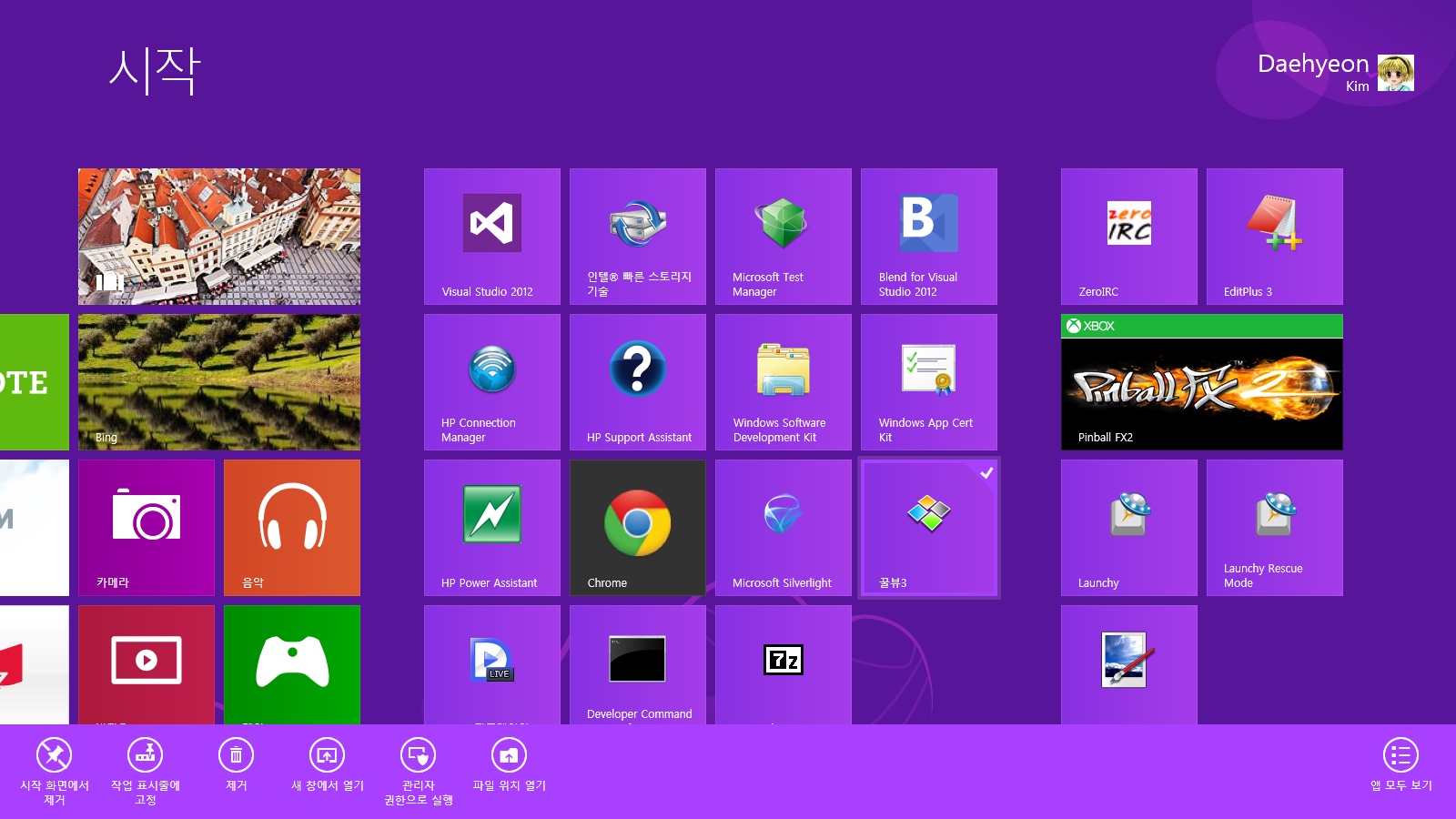Open the photo tile showing red rooftops
Viewport: 1456px width, 819px height.
coord(219,237)
